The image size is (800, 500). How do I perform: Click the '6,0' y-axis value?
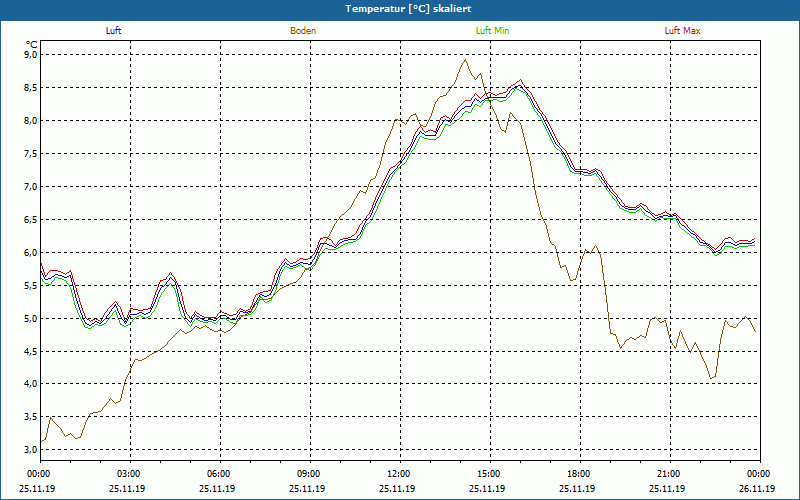click(x=31, y=253)
